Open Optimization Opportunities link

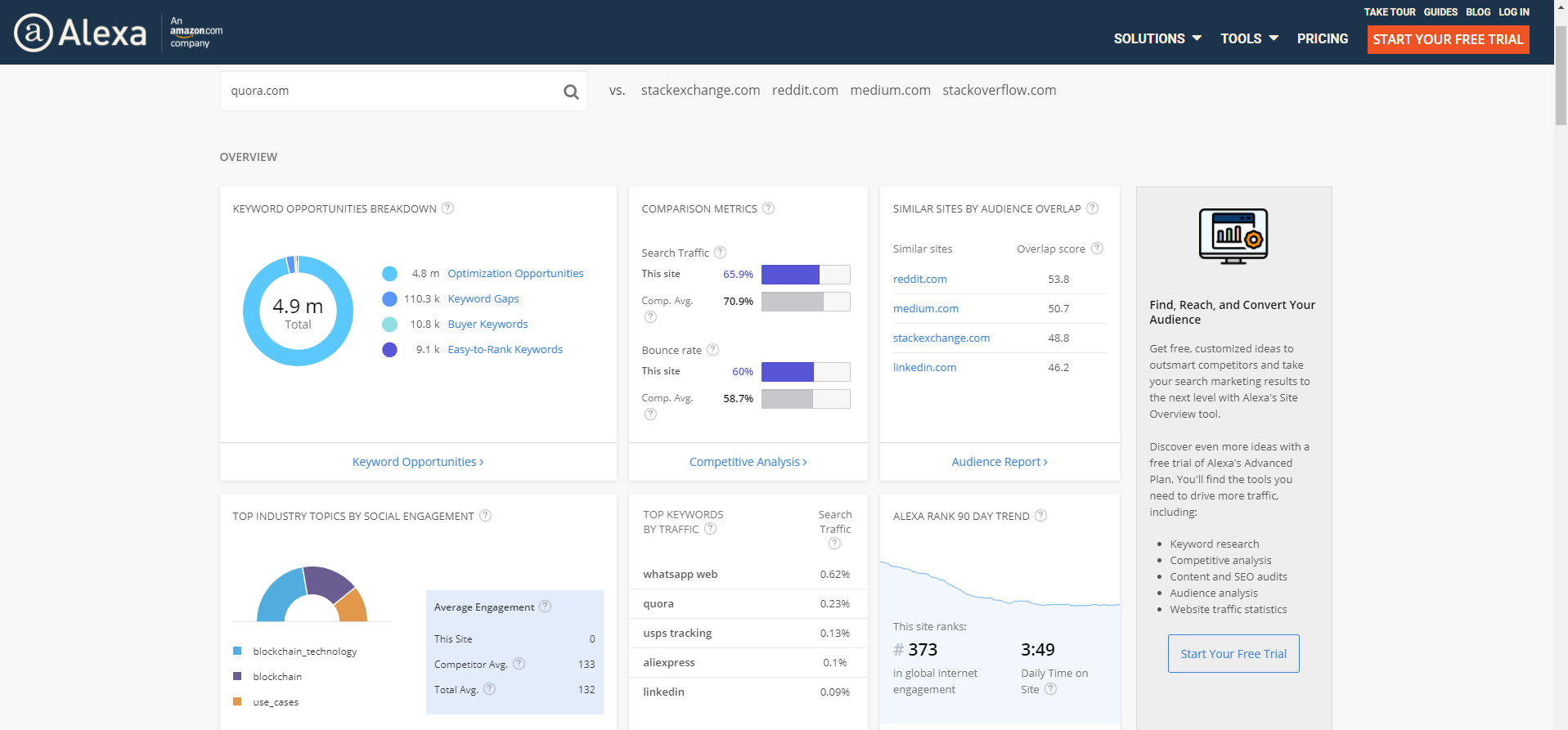click(515, 274)
